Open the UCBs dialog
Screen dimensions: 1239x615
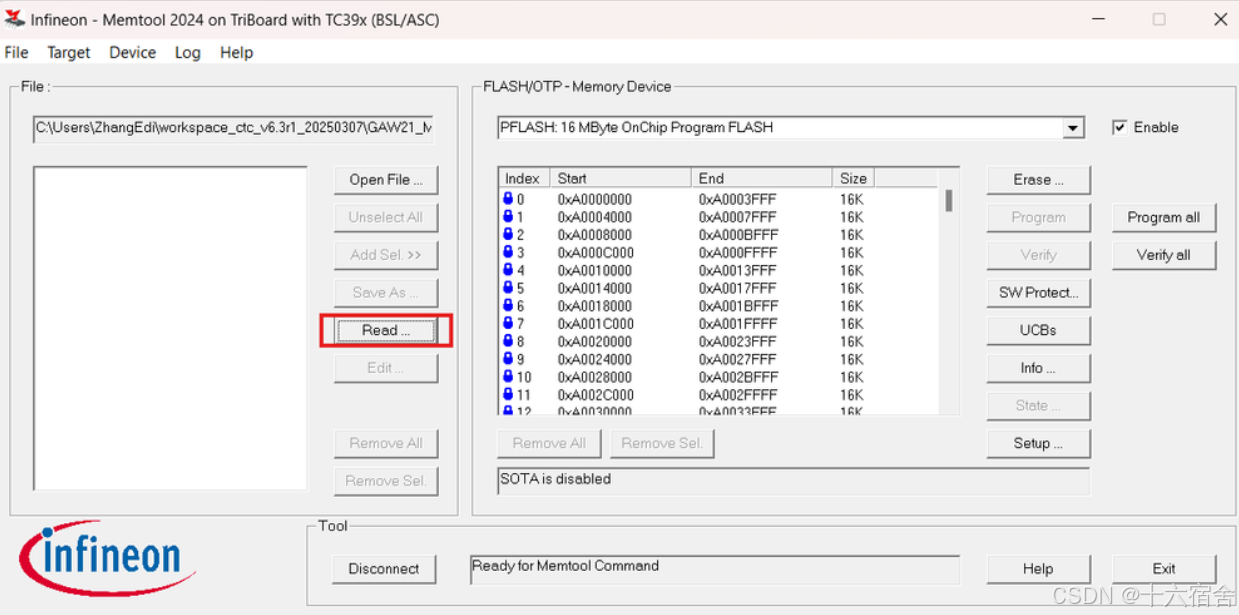pos(1038,330)
